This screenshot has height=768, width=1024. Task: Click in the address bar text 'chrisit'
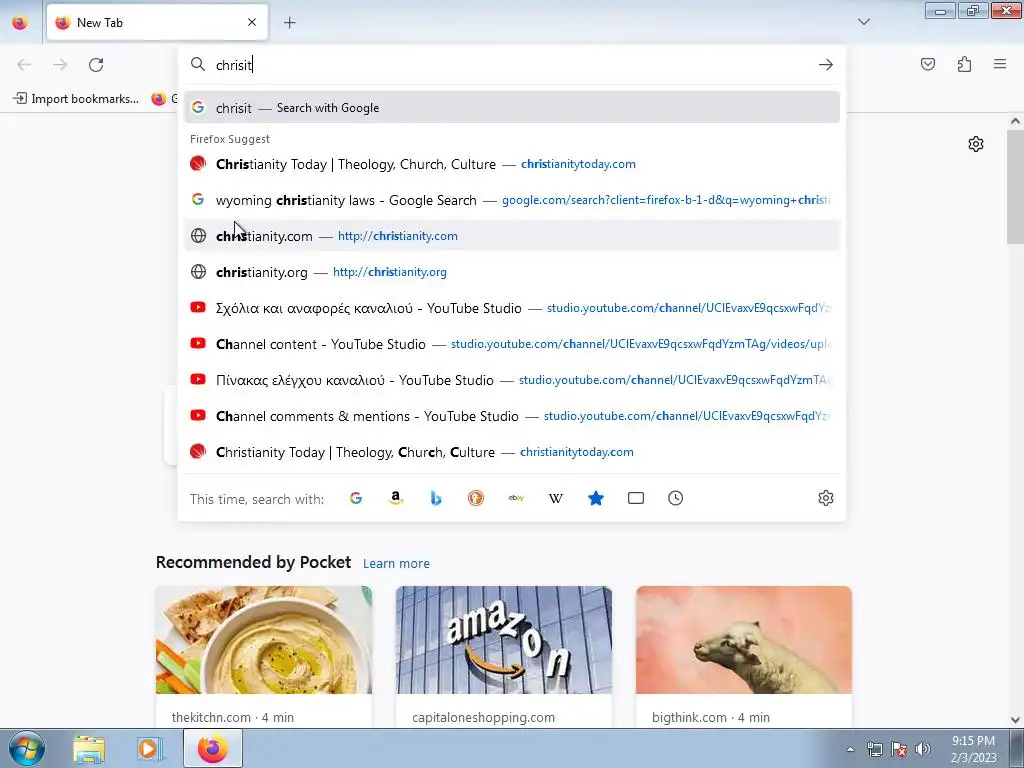234,65
